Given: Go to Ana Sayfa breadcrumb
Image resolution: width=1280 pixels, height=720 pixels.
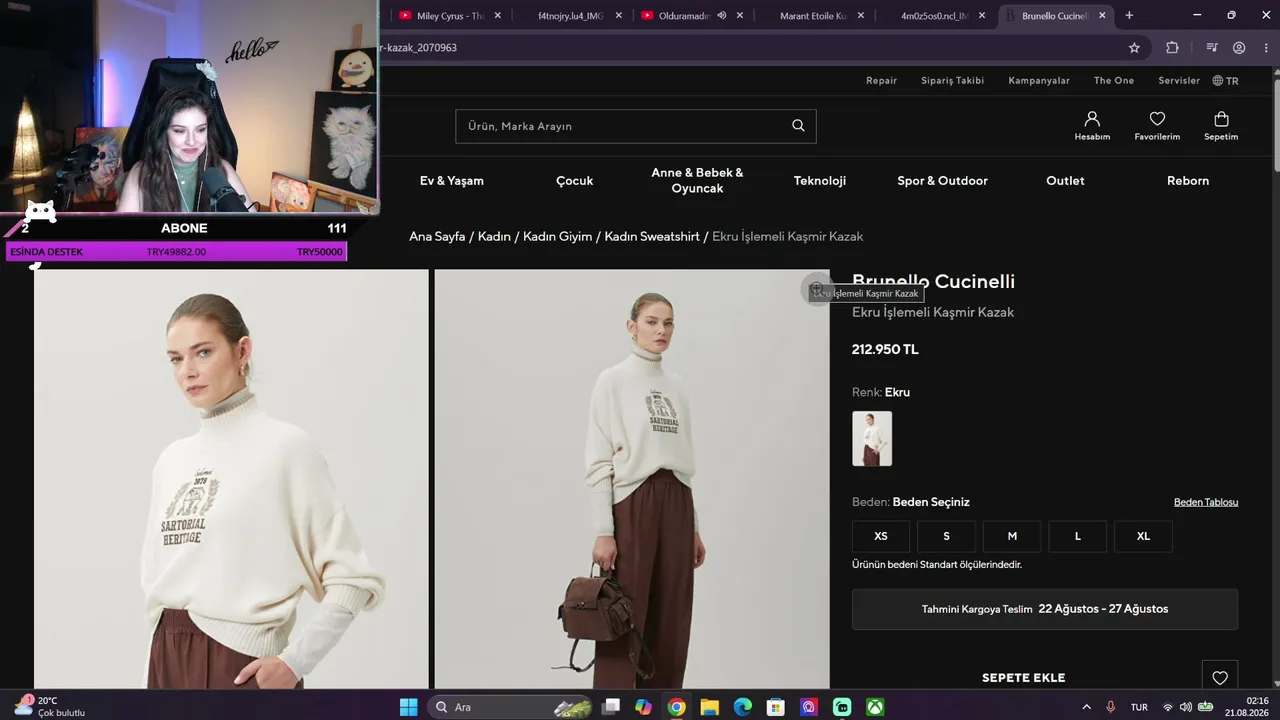Looking at the screenshot, I should click(437, 237).
